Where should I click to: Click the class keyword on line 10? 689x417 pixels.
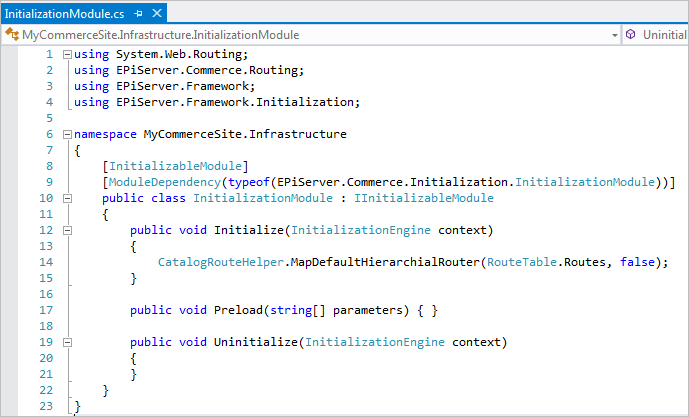168,198
